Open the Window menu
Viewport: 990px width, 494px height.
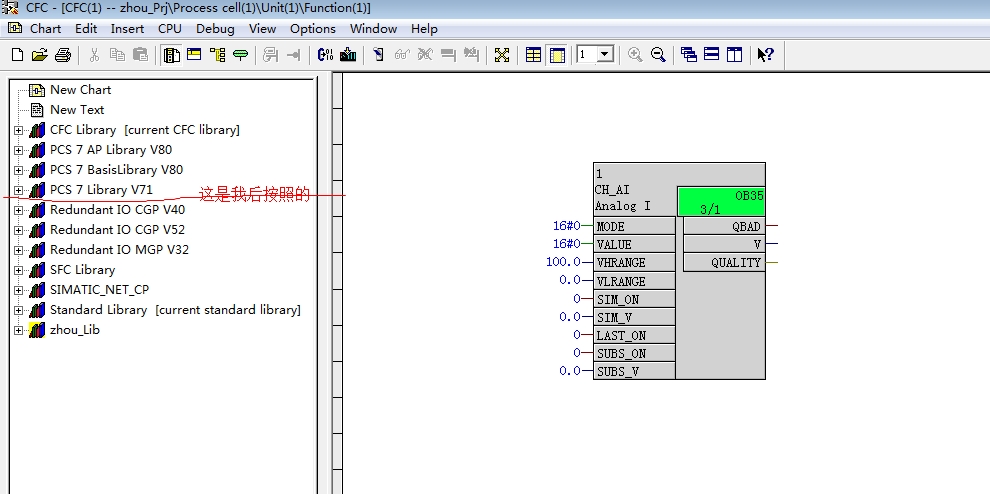pyautogui.click(x=373, y=28)
